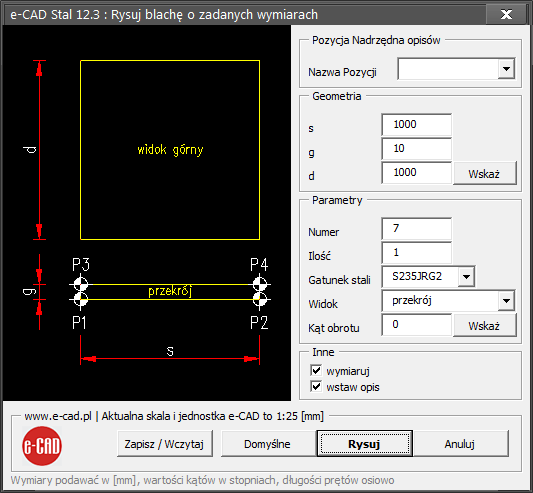Select the P1 insertion point marker

(x=81, y=299)
